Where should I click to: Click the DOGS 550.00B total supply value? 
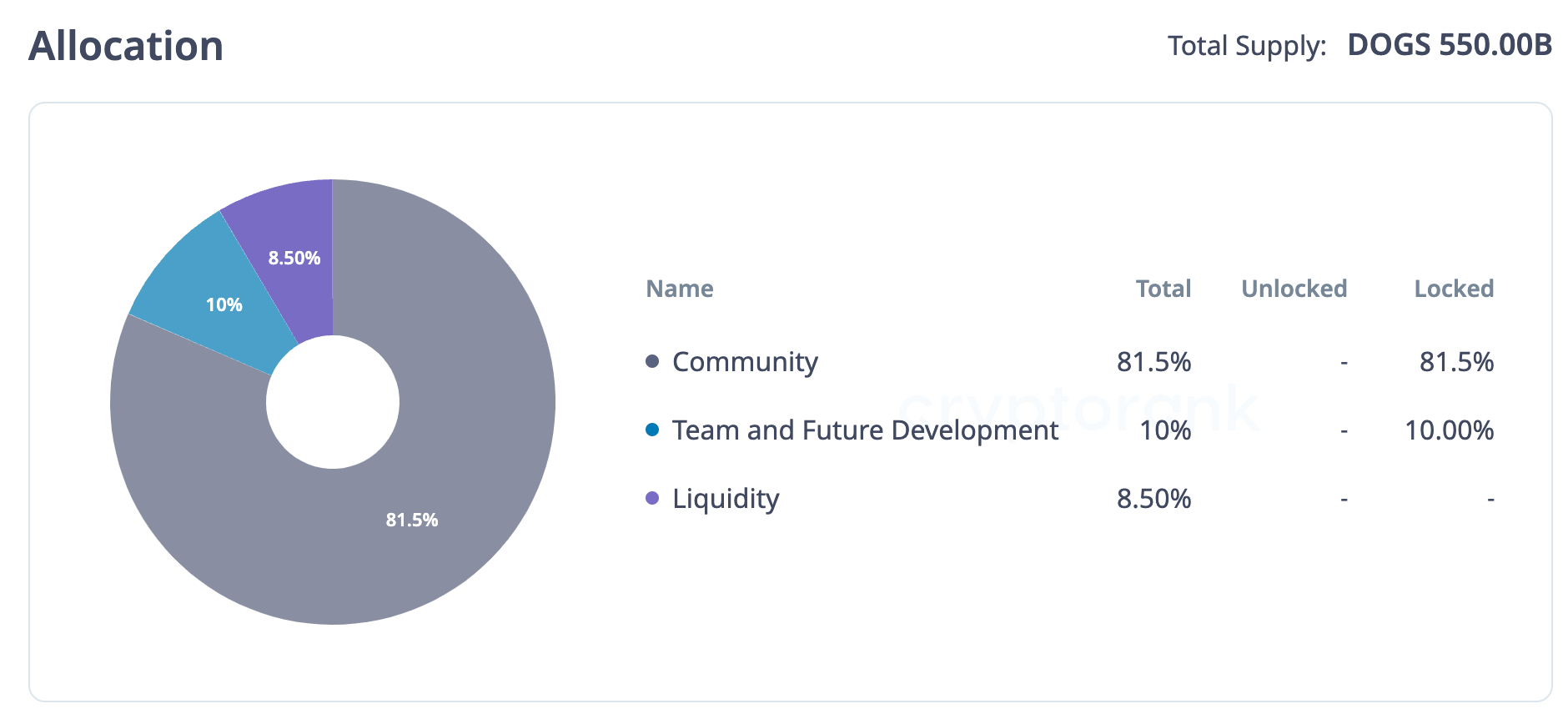point(1449,45)
